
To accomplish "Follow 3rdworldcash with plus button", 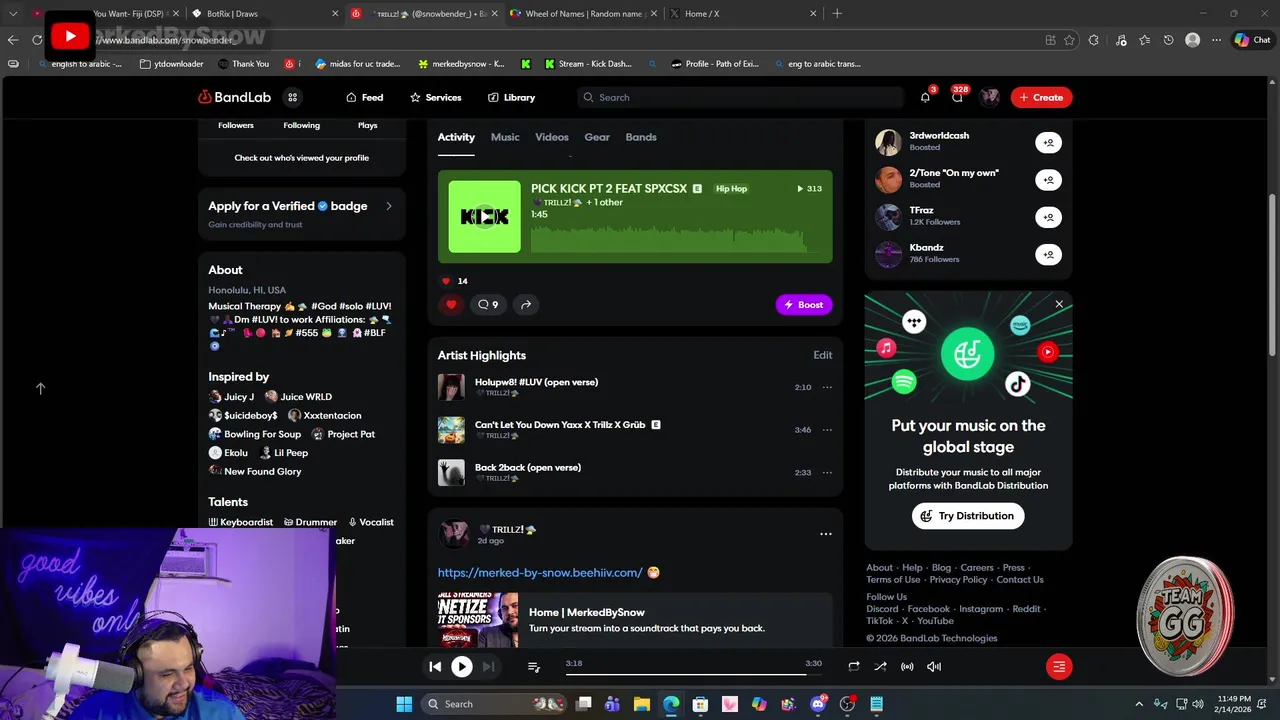I will click(x=1048, y=142).
